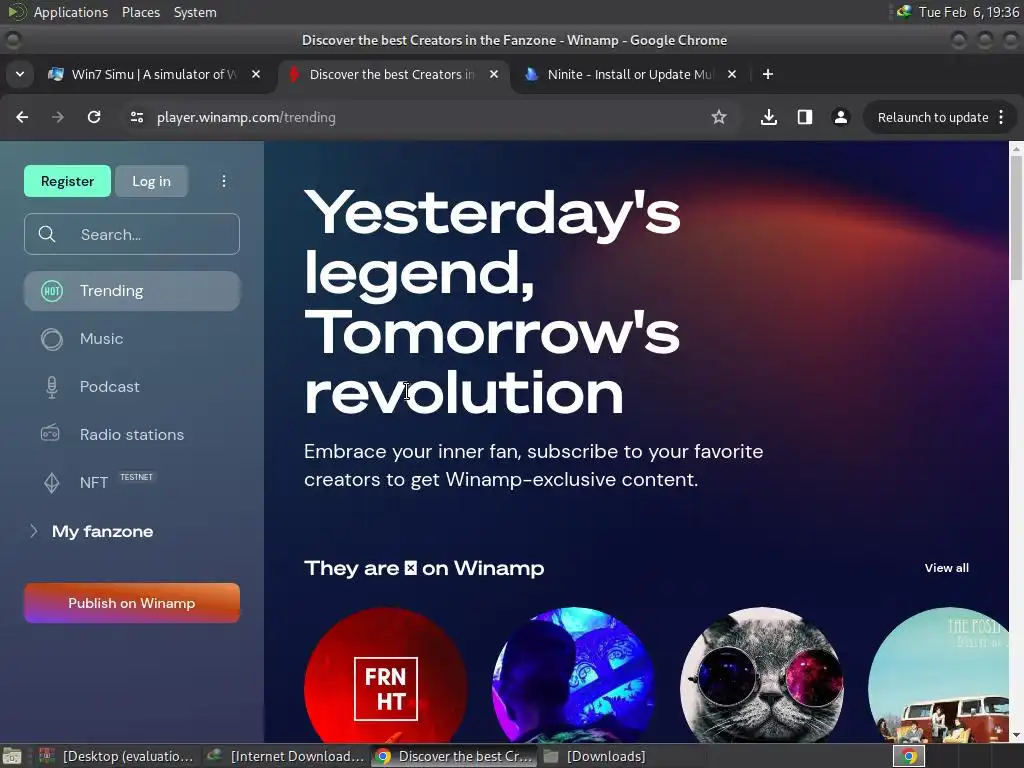This screenshot has height=768, width=1024.
Task: Select Trending in the sidebar
Action: click(x=132, y=291)
